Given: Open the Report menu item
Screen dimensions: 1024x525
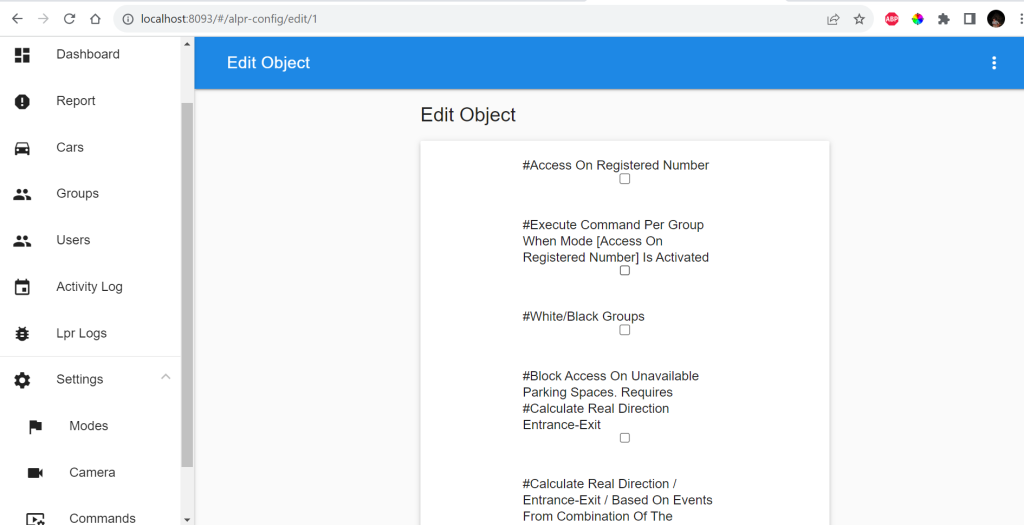Looking at the screenshot, I should 90,101.
